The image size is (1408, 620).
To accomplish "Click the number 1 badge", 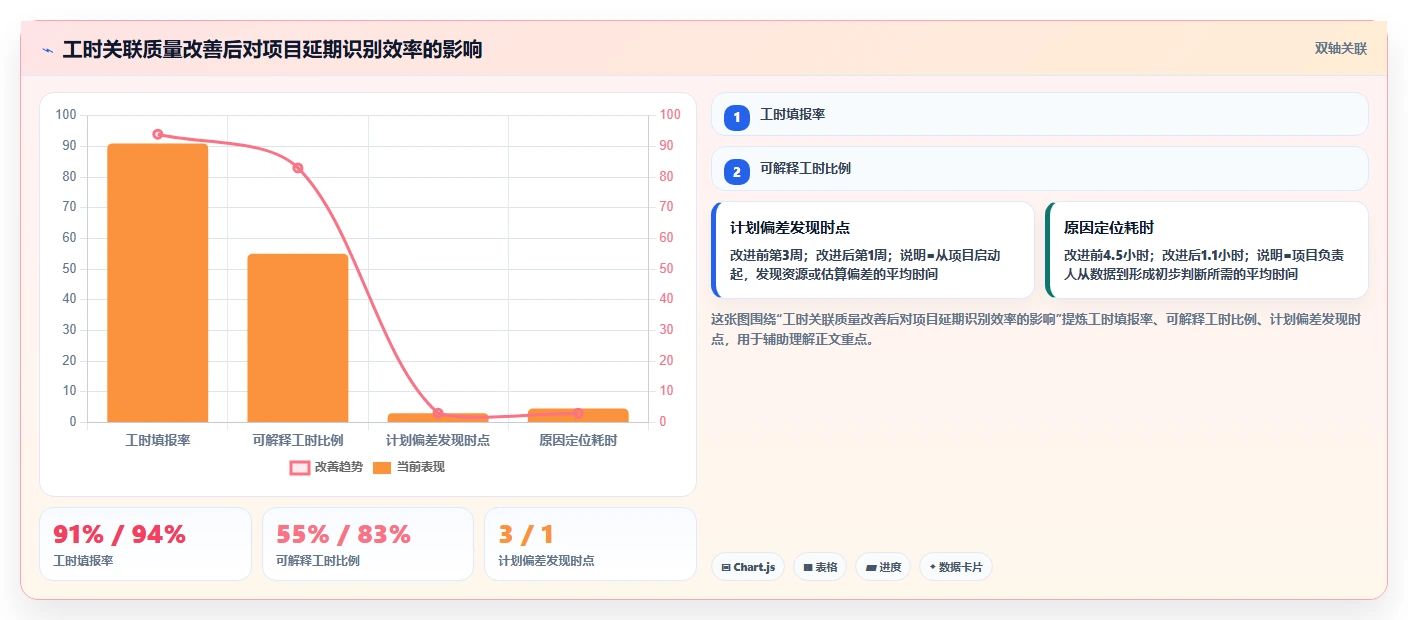I will [737, 118].
